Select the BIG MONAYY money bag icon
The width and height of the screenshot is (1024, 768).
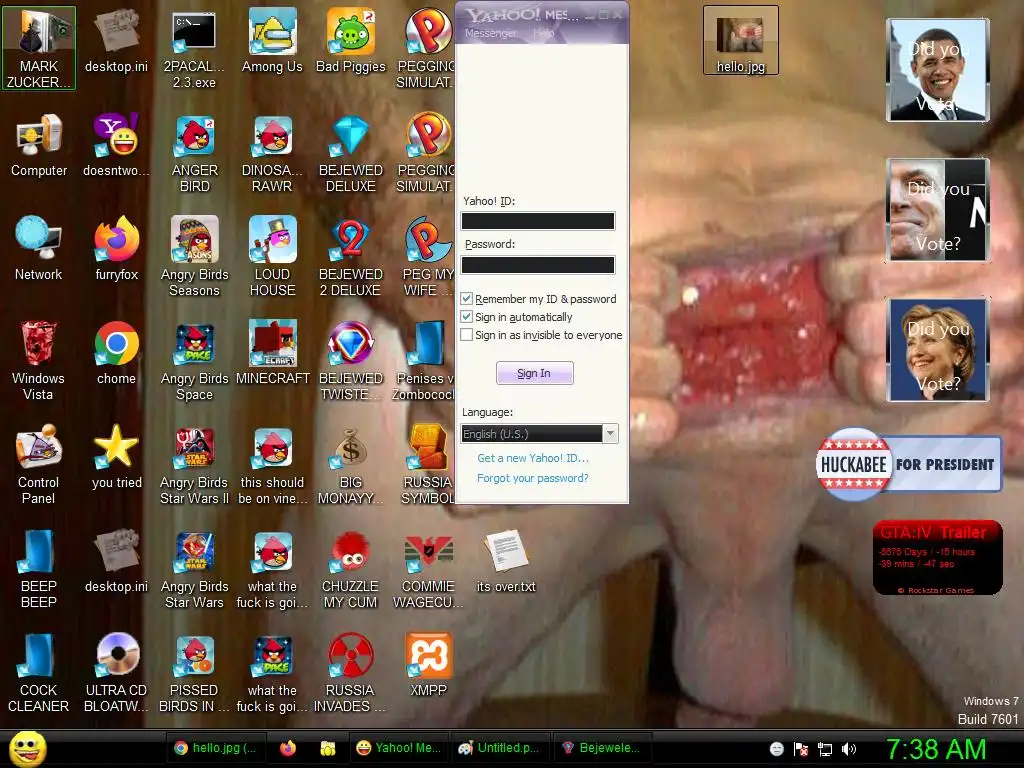tap(351, 465)
